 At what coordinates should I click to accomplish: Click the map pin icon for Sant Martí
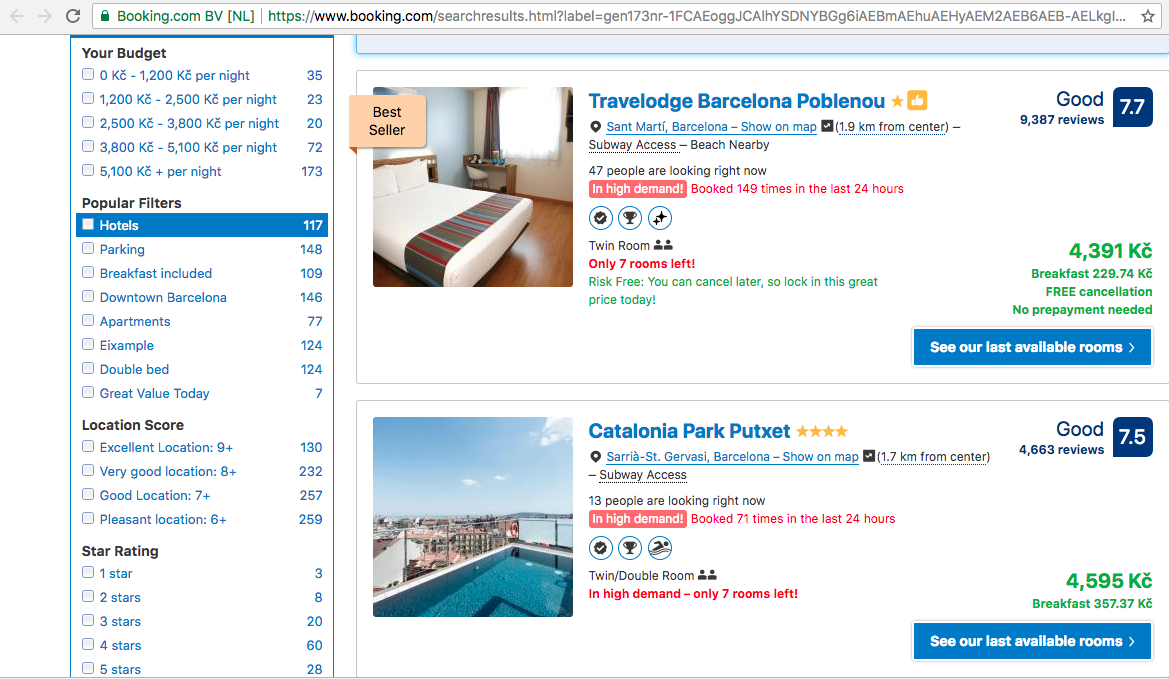(x=595, y=127)
